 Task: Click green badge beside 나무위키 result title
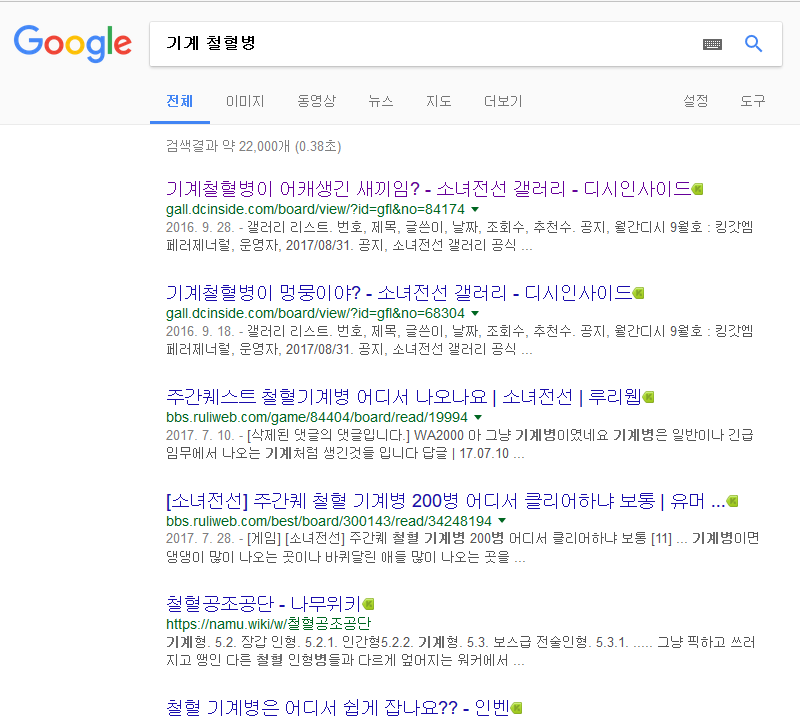(368, 604)
